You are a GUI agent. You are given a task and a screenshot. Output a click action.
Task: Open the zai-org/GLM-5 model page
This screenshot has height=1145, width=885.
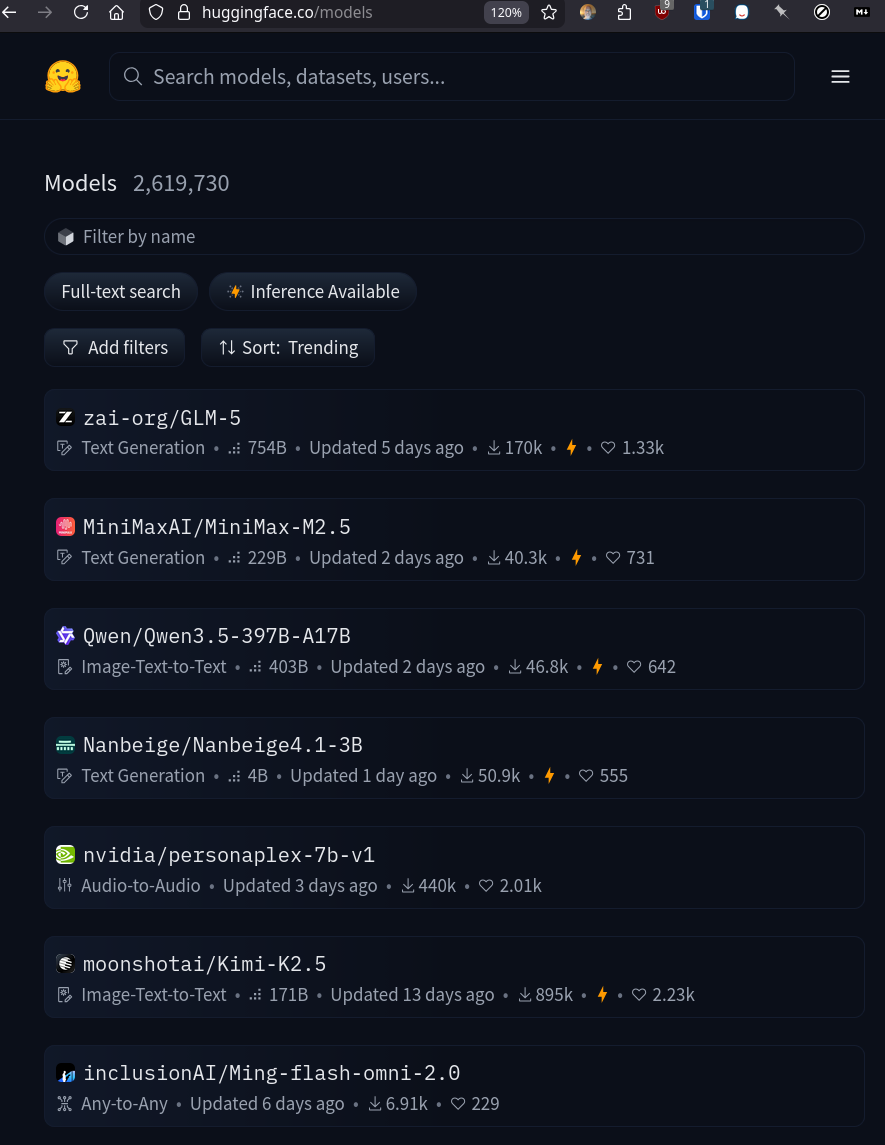(x=162, y=418)
